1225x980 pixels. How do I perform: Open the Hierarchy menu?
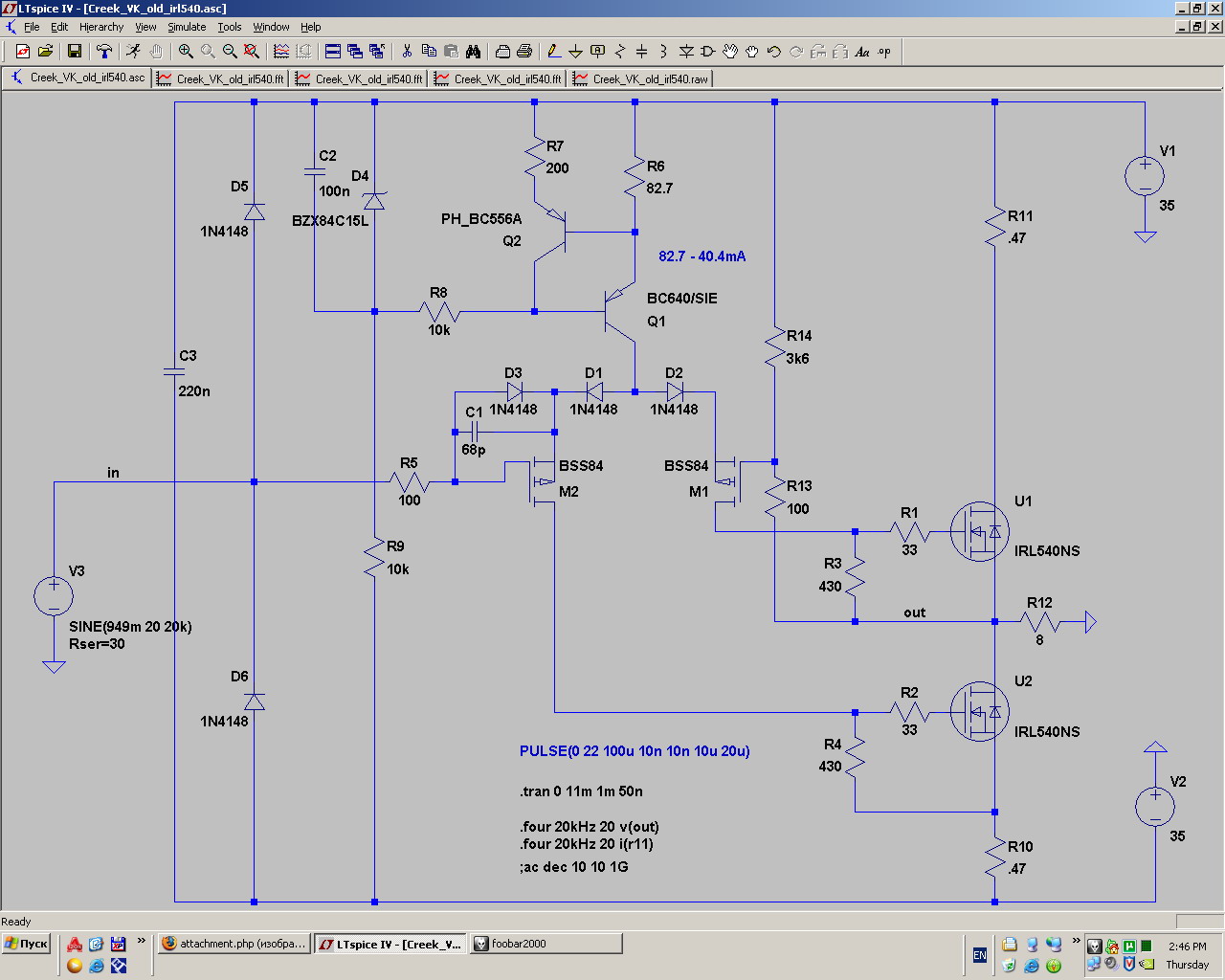[101, 27]
